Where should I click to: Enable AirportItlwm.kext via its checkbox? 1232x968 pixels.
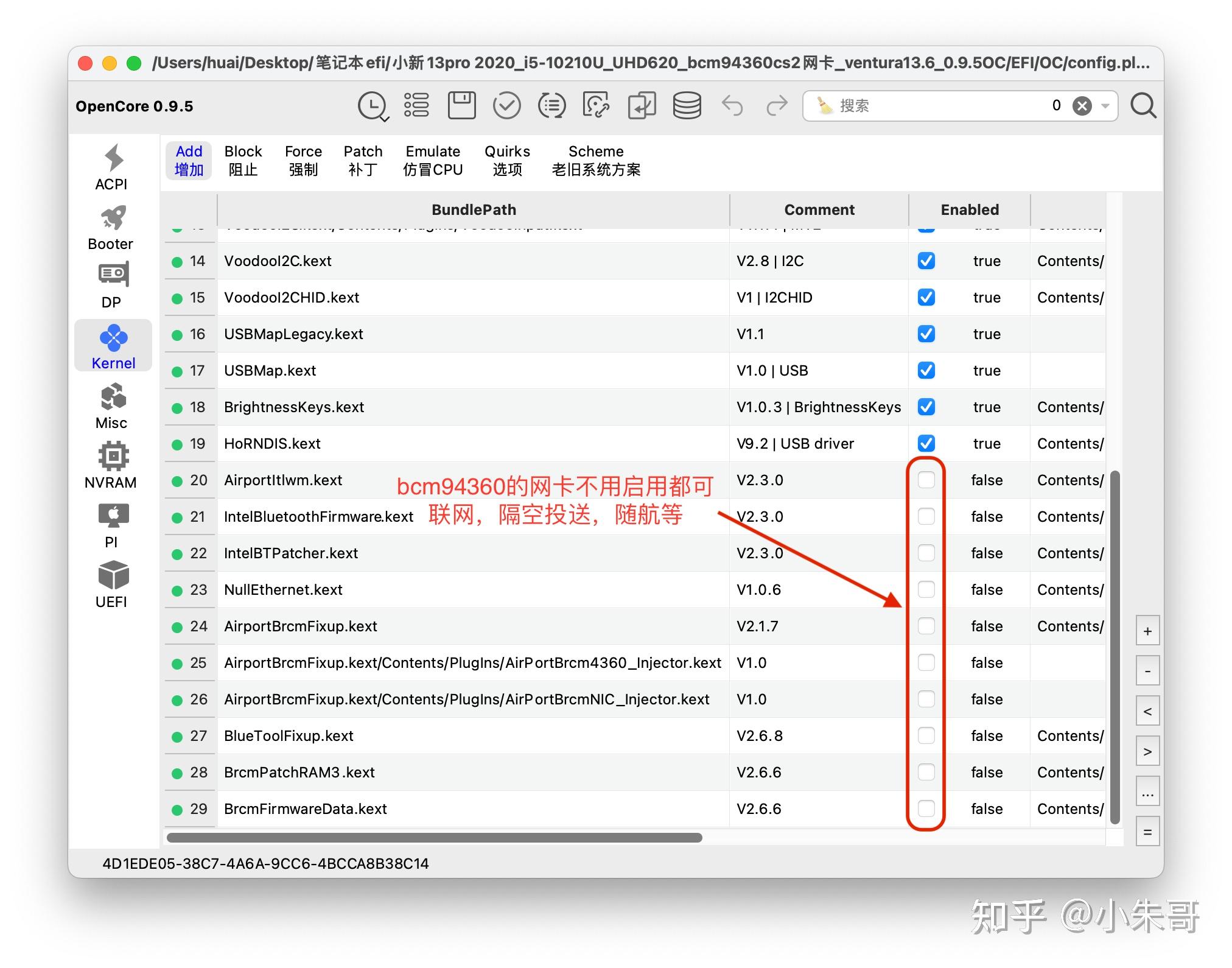pyautogui.click(x=926, y=480)
